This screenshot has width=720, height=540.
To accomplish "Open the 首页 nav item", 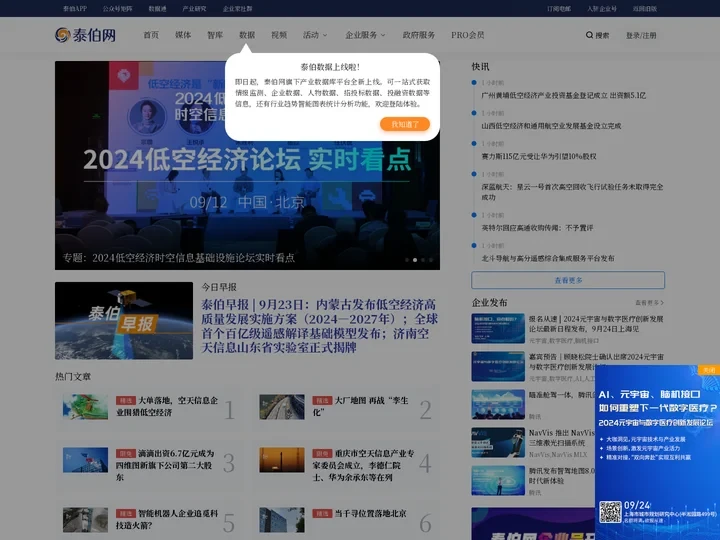I will [x=151, y=35].
